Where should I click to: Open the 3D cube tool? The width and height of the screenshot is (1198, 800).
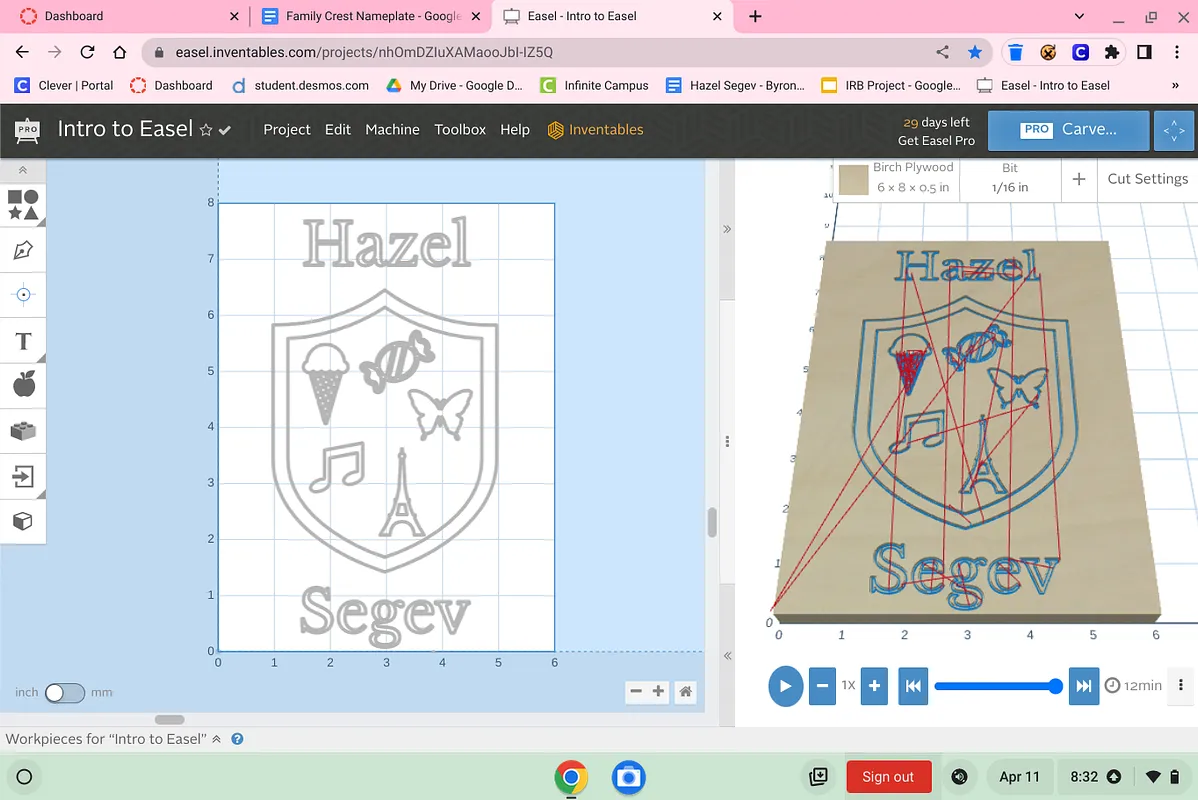pos(23,521)
